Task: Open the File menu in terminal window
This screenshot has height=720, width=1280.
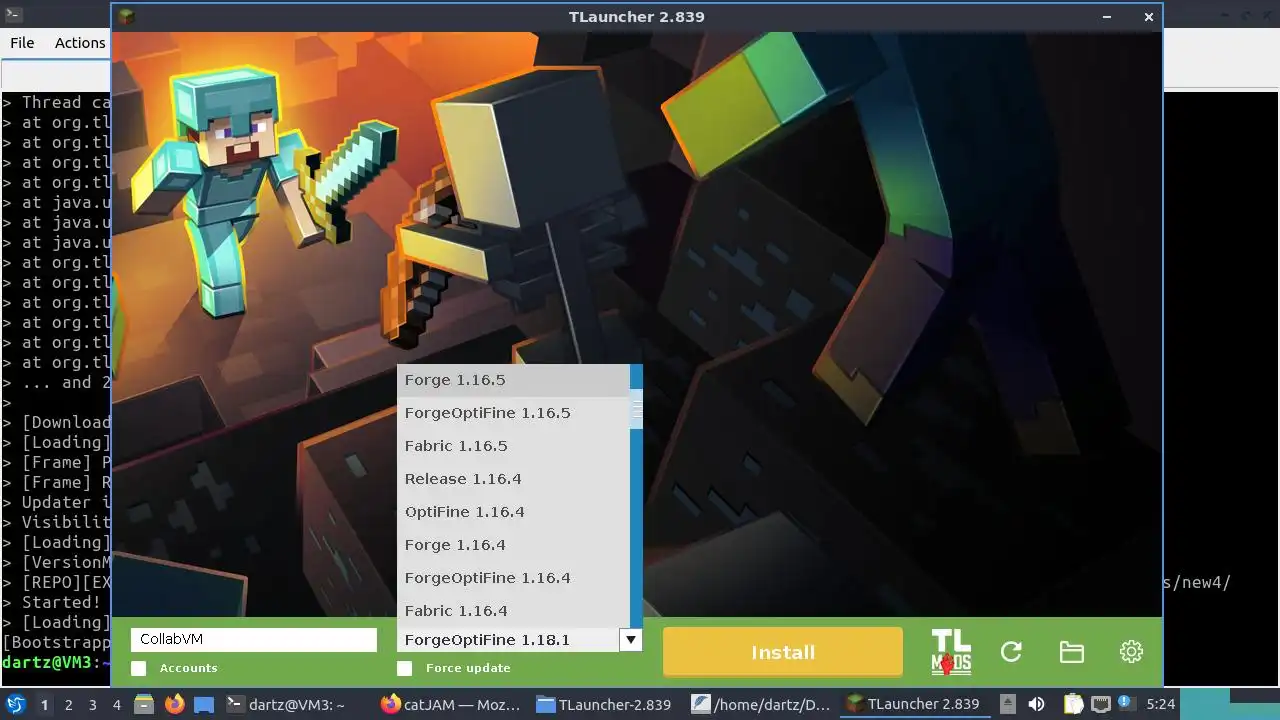Action: (22, 42)
